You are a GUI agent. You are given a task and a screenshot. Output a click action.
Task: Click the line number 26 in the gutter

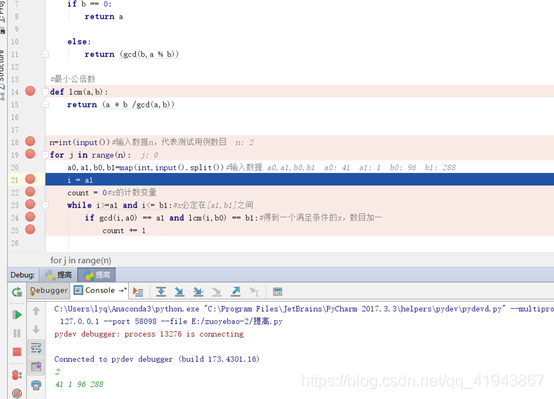(14, 243)
